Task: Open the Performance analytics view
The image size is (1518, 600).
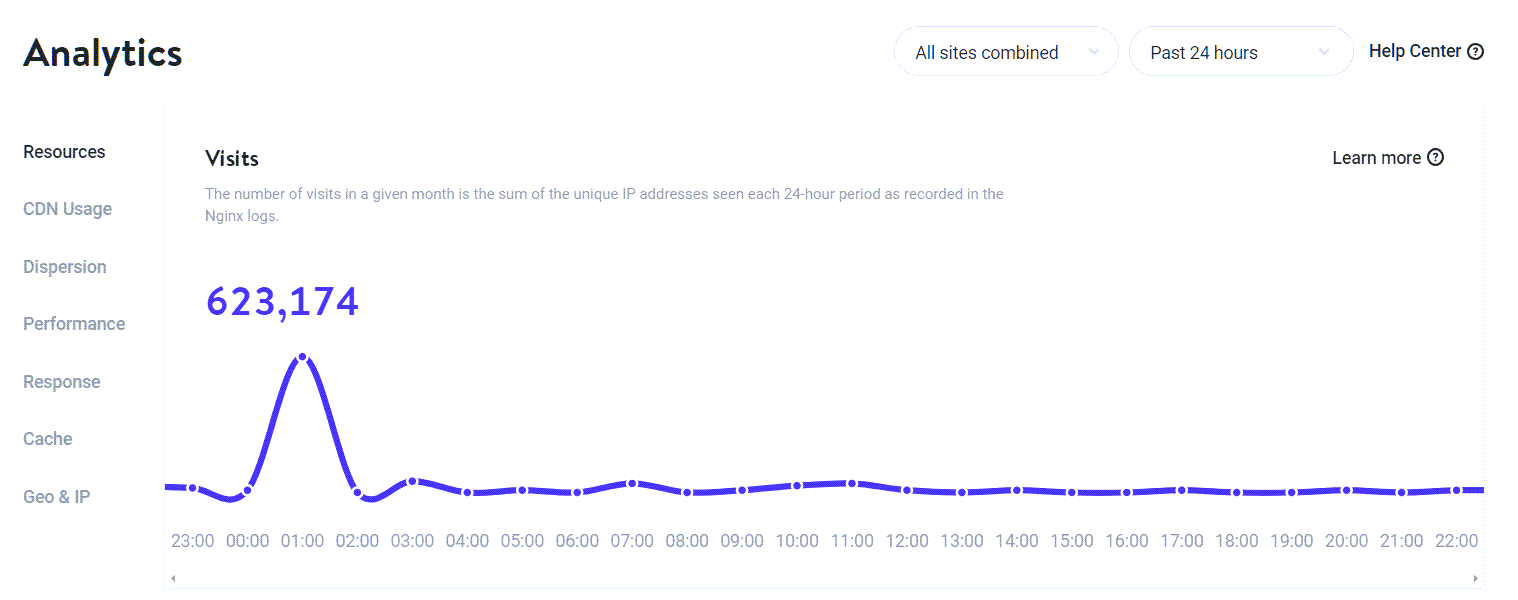Action: 74,323
